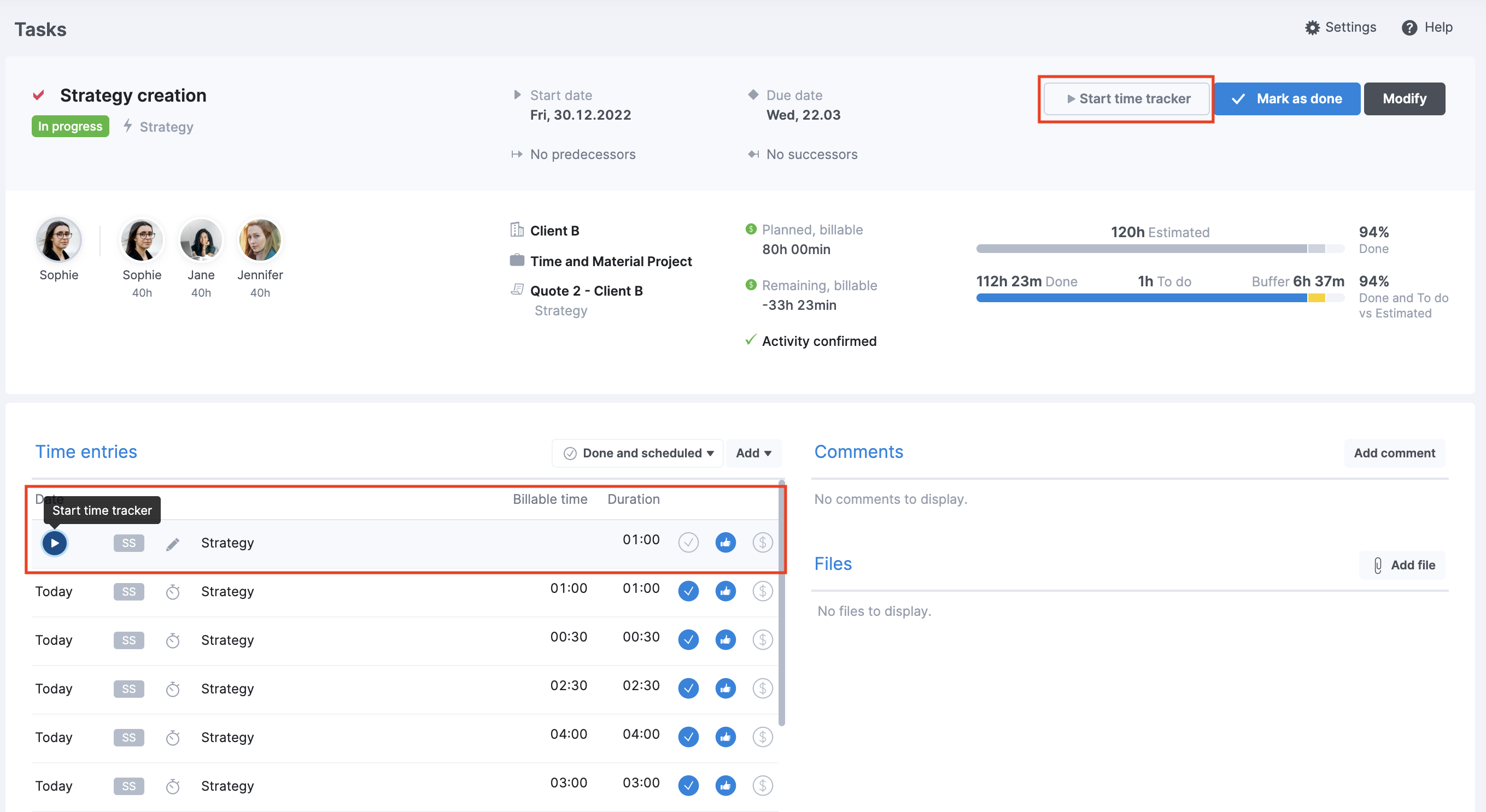Toggle done checkmark on the Today 00:30 entry
Screen dimensions: 1486x812
tap(688, 639)
